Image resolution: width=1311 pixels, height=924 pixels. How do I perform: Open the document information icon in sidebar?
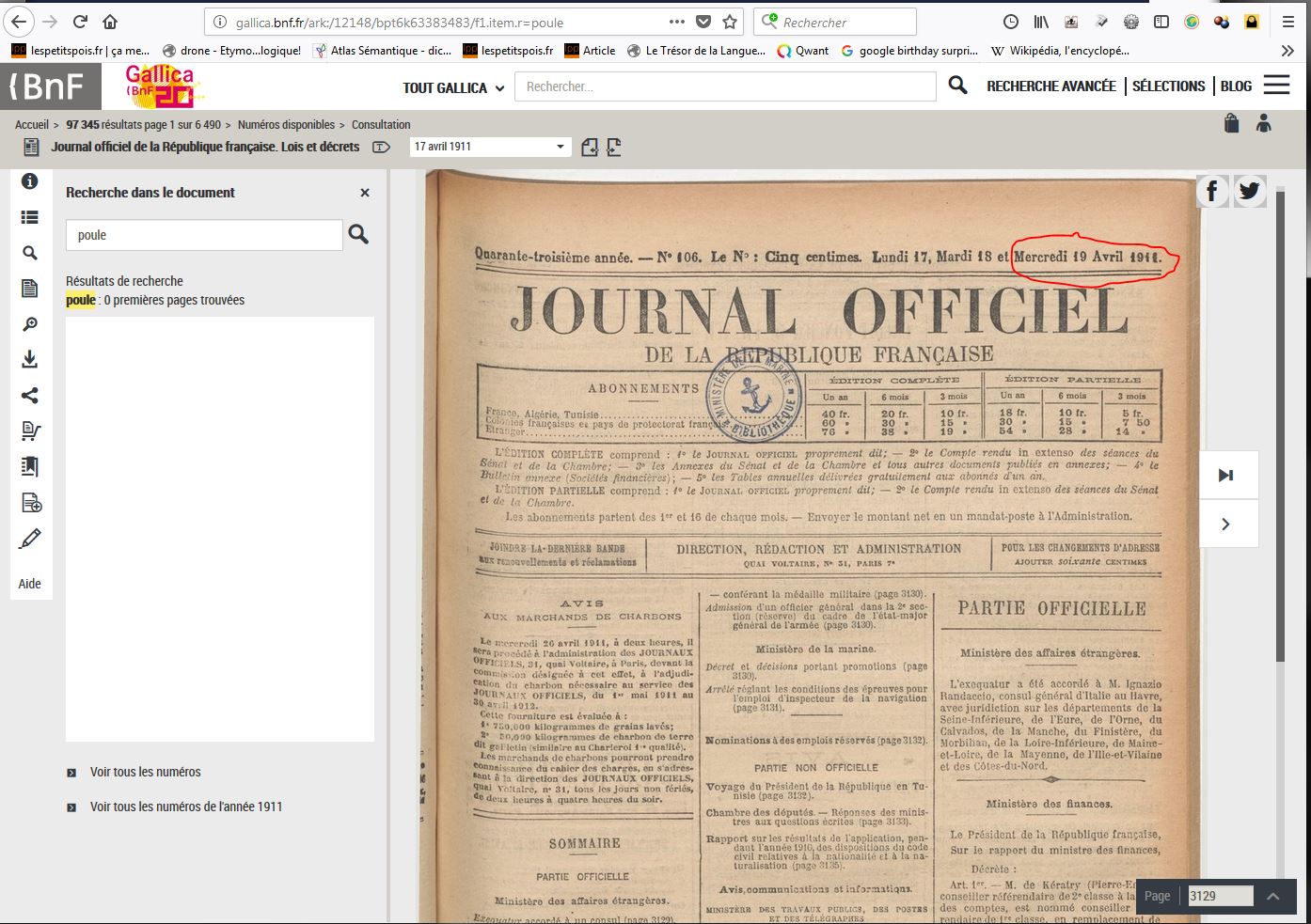coord(30,181)
